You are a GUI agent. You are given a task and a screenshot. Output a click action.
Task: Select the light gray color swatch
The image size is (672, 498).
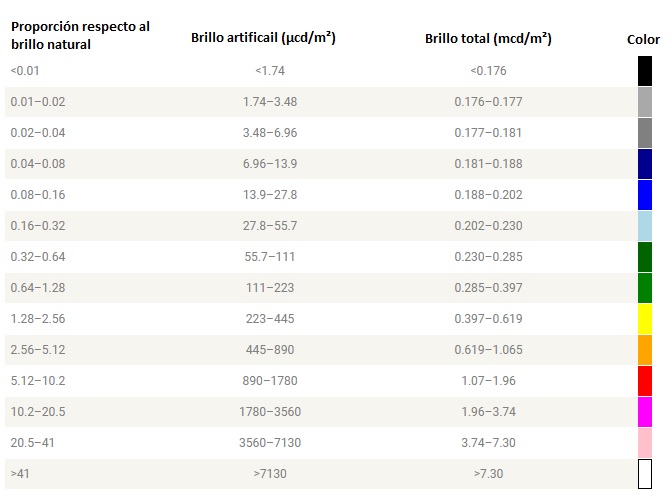[645, 102]
